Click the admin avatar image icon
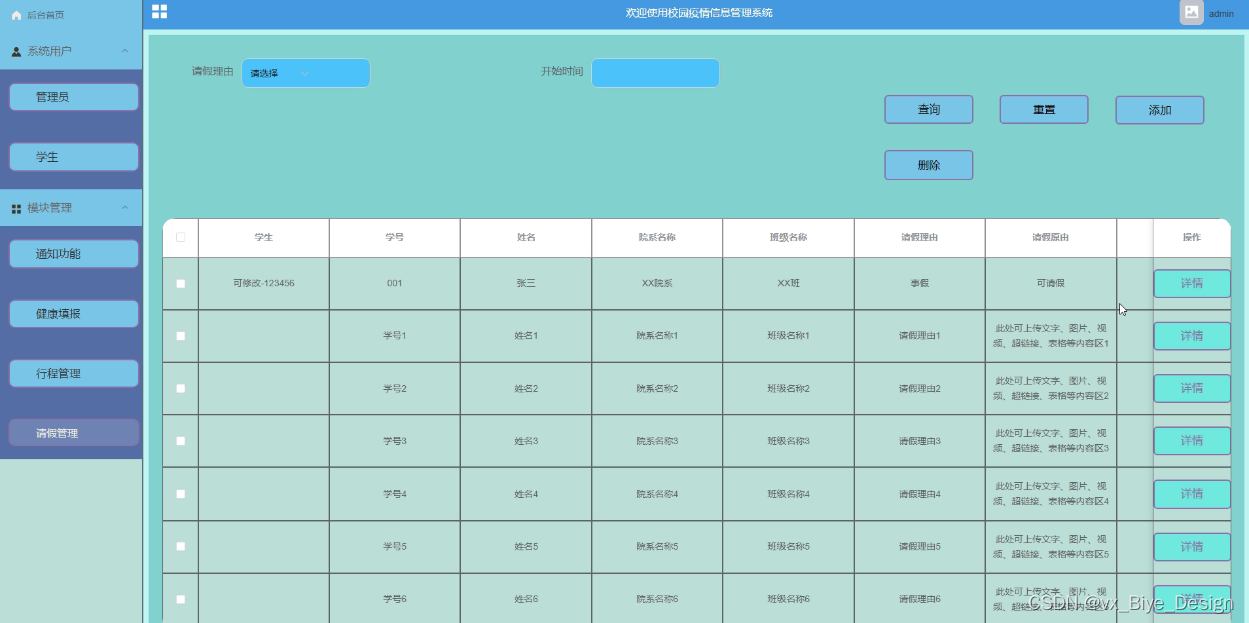This screenshot has height=623, width=1249. coord(1191,12)
